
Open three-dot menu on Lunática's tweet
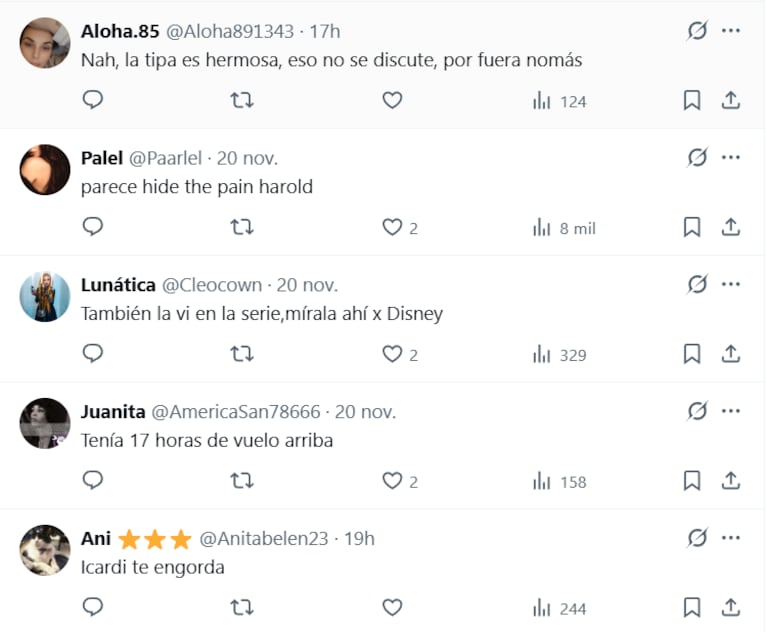731,284
